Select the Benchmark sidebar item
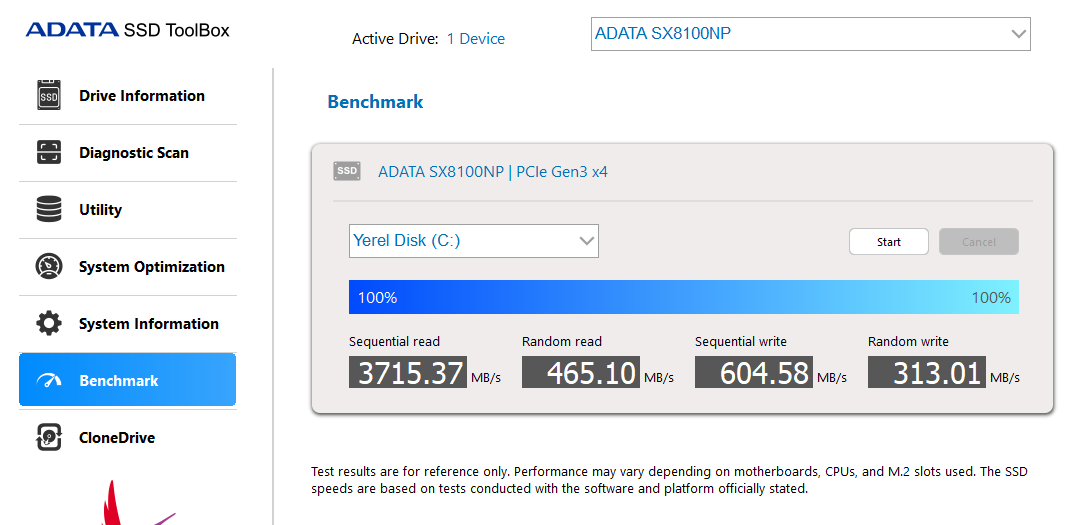1081x525 pixels. point(128,380)
